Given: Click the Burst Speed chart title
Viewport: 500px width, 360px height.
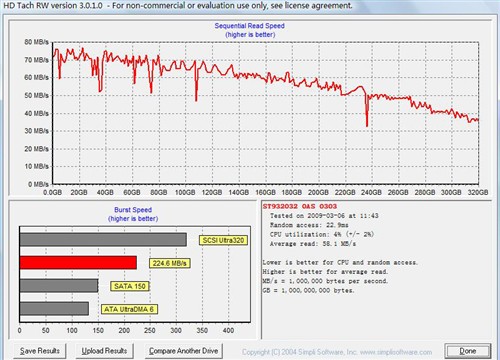Looking at the screenshot, I should coord(133,210).
